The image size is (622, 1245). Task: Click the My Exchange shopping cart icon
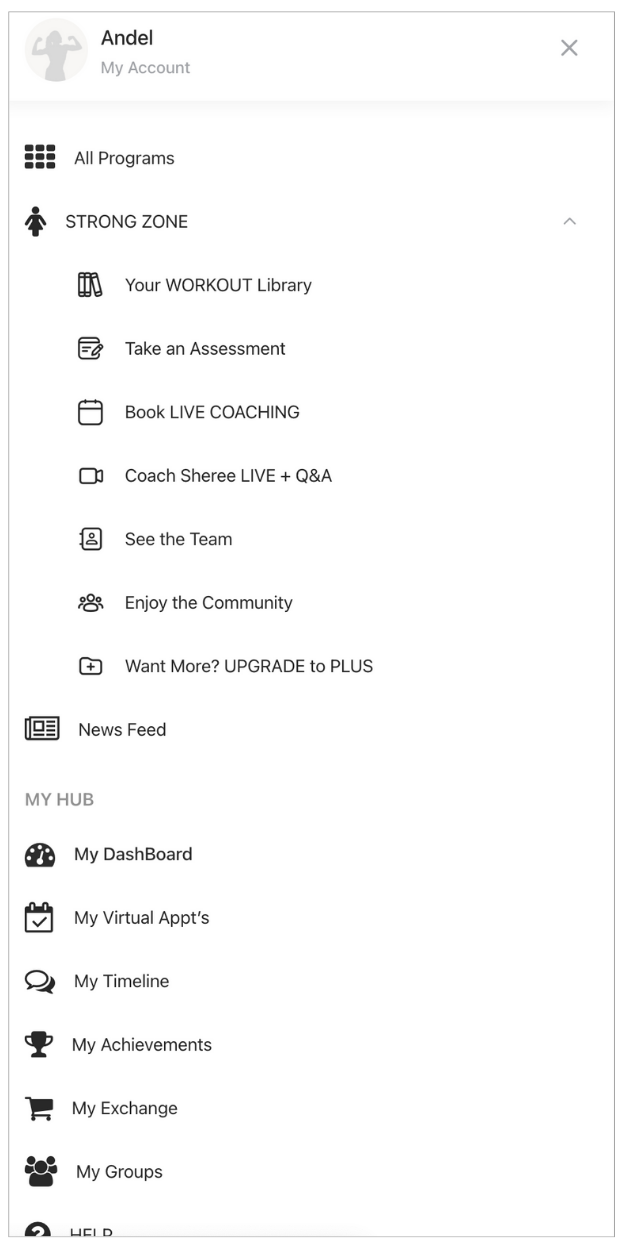coord(39,1108)
